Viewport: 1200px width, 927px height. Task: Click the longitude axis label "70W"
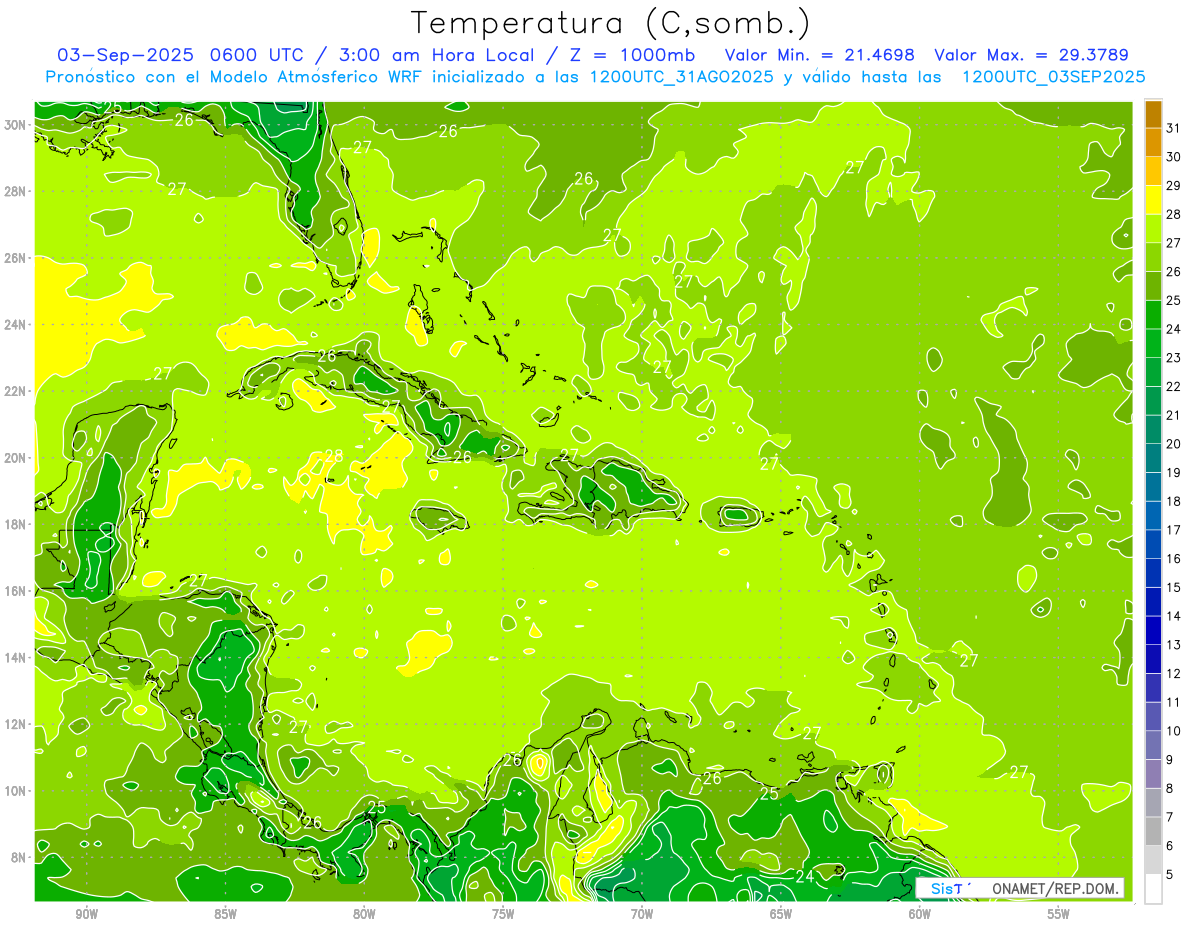click(x=642, y=914)
